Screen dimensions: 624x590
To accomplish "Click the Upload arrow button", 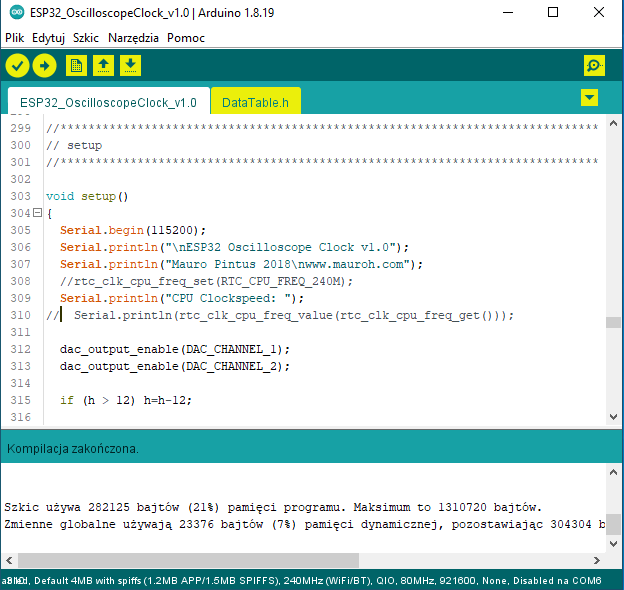I will (x=44, y=66).
